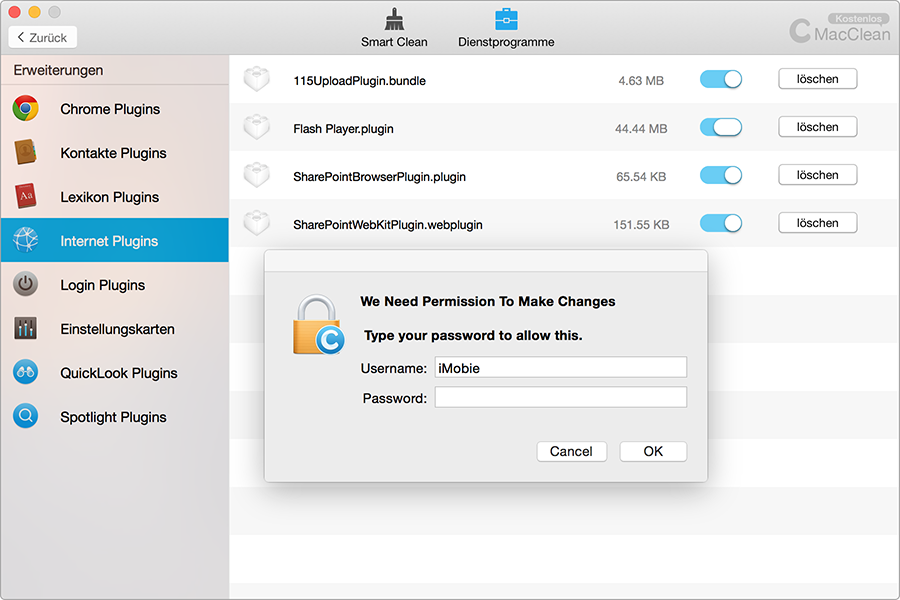Image resolution: width=900 pixels, height=600 pixels.
Task: Click the Internet Plugins globe icon
Action: coord(26,240)
